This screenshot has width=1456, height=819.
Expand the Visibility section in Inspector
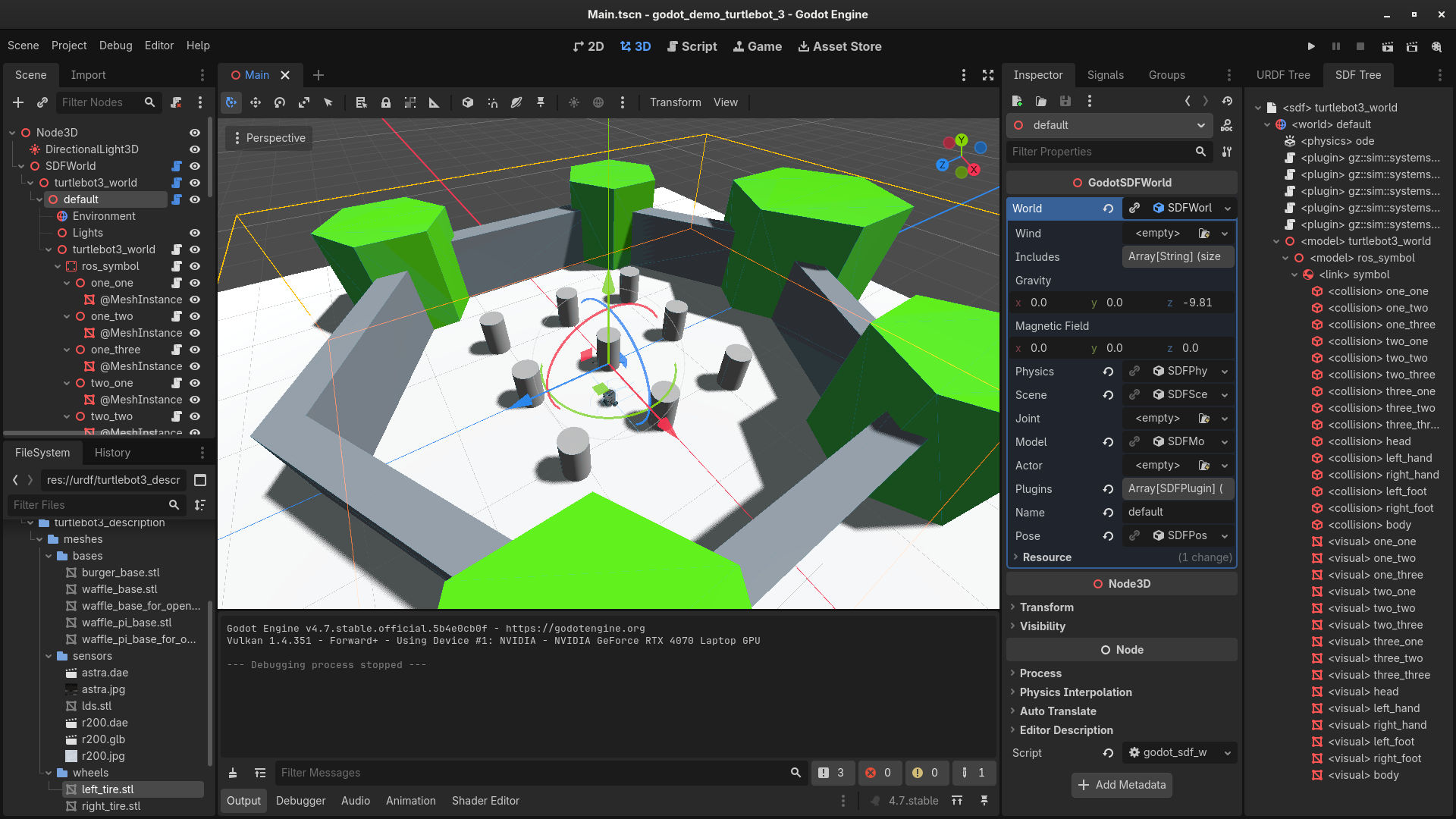click(1042, 626)
